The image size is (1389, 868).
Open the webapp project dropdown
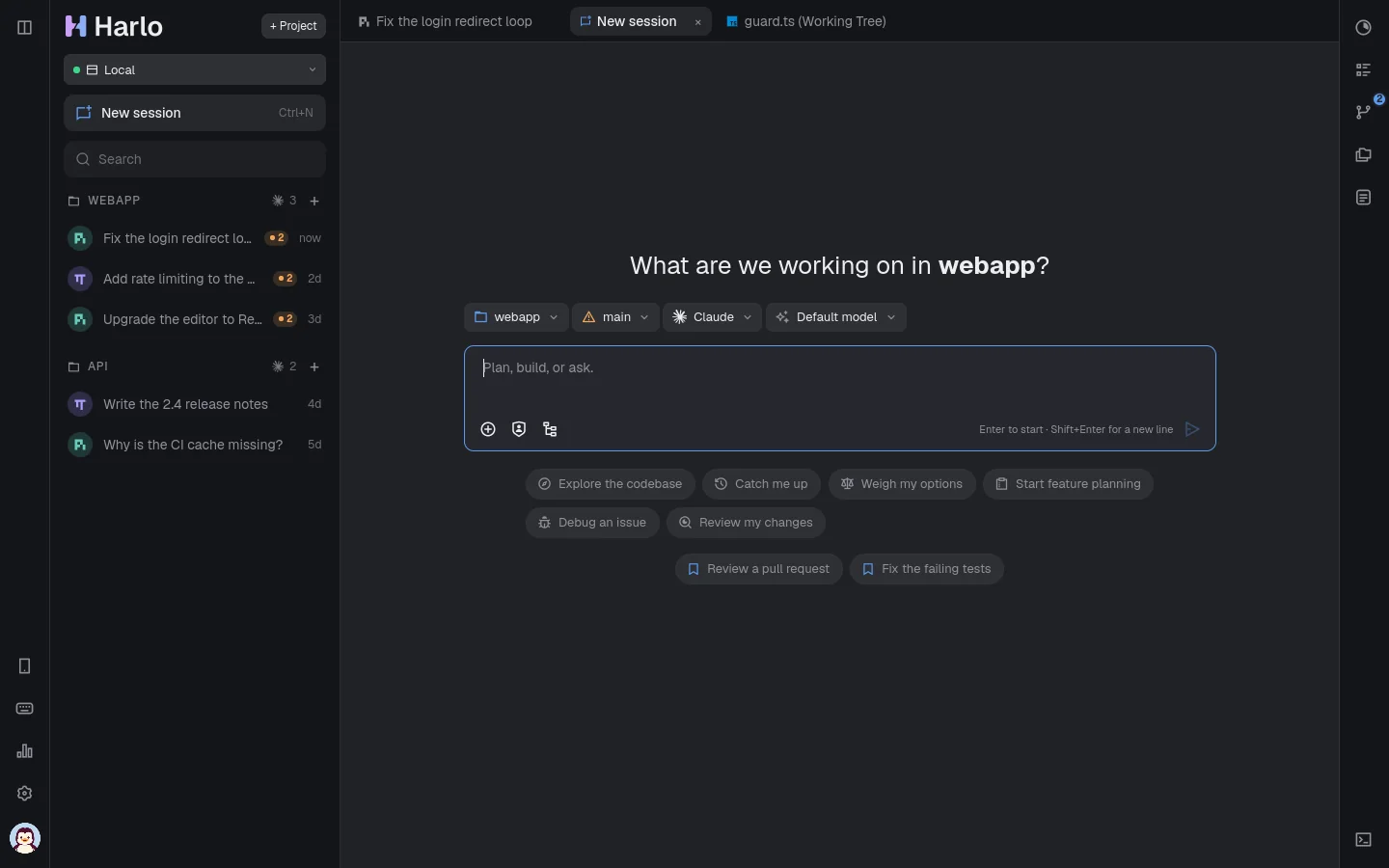click(516, 317)
